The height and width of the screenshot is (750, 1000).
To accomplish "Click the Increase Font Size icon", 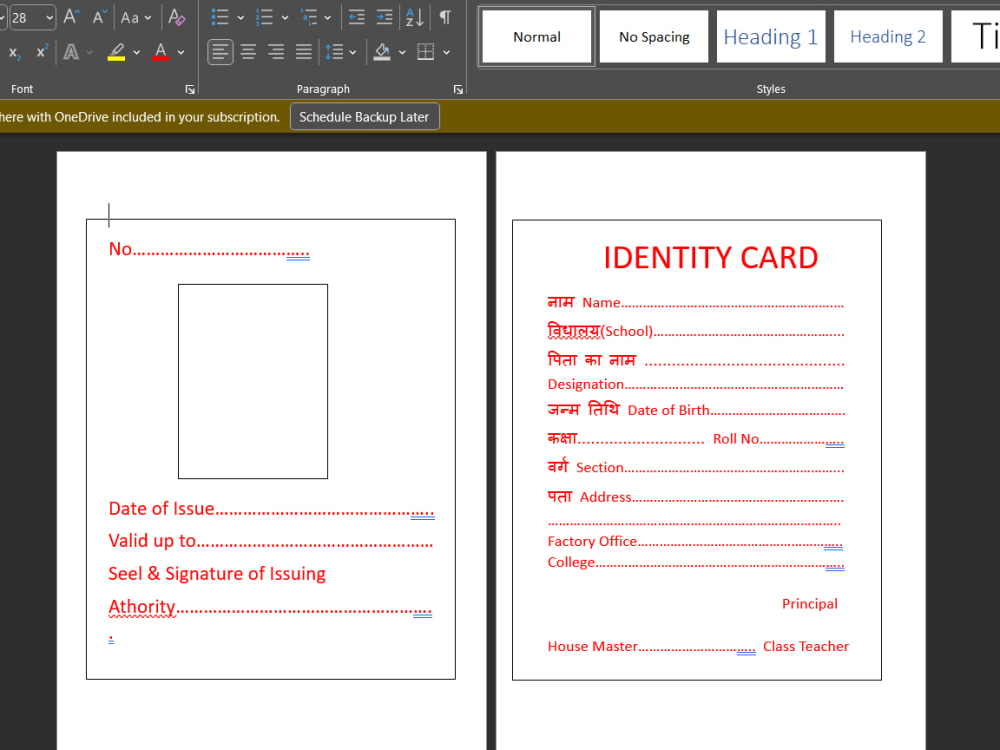I will click(x=71, y=17).
